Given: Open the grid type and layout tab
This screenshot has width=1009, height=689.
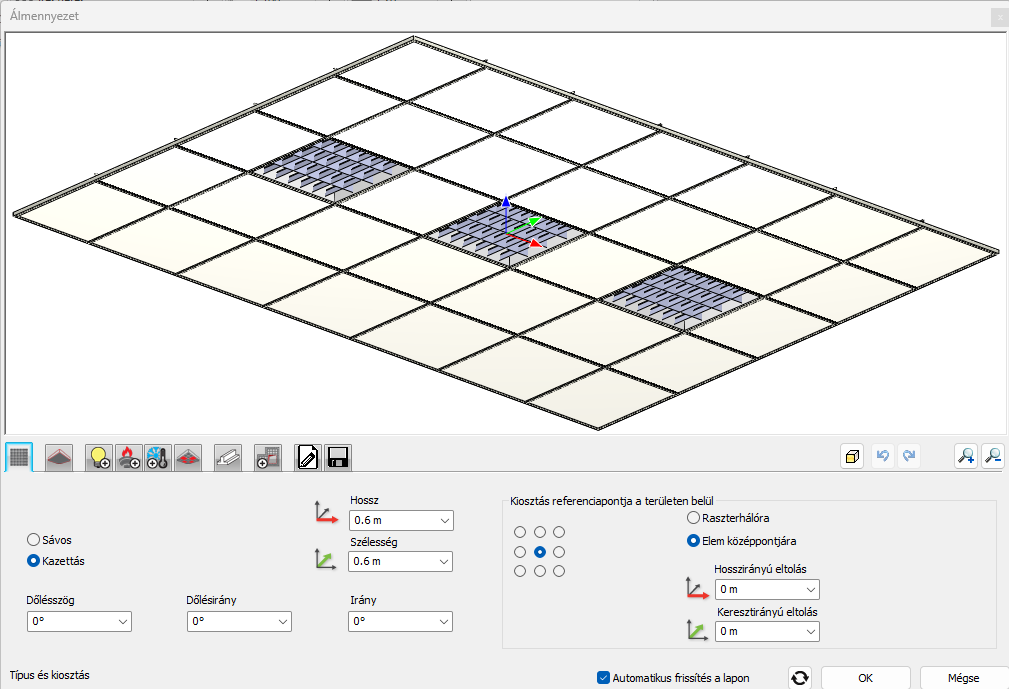Looking at the screenshot, I should pyautogui.click(x=19, y=457).
